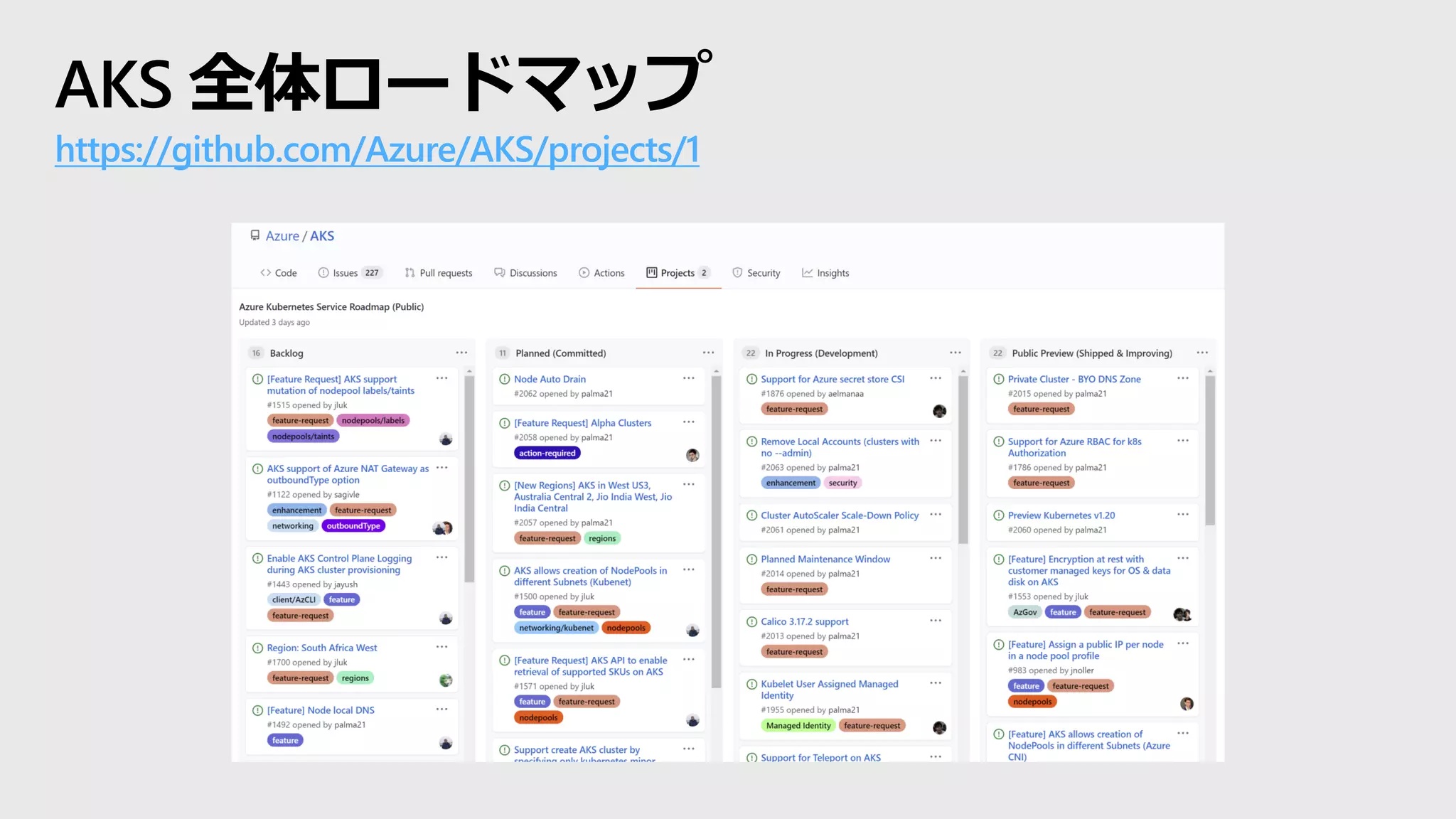The image size is (1456, 819).
Task: Open the Preview Kubernetes v1.20 card menu
Action: click(x=1183, y=515)
